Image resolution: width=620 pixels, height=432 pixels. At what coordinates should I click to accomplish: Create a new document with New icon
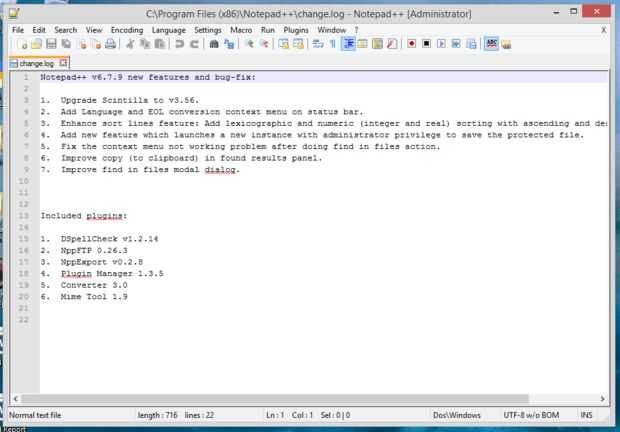pyautogui.click(x=23, y=44)
